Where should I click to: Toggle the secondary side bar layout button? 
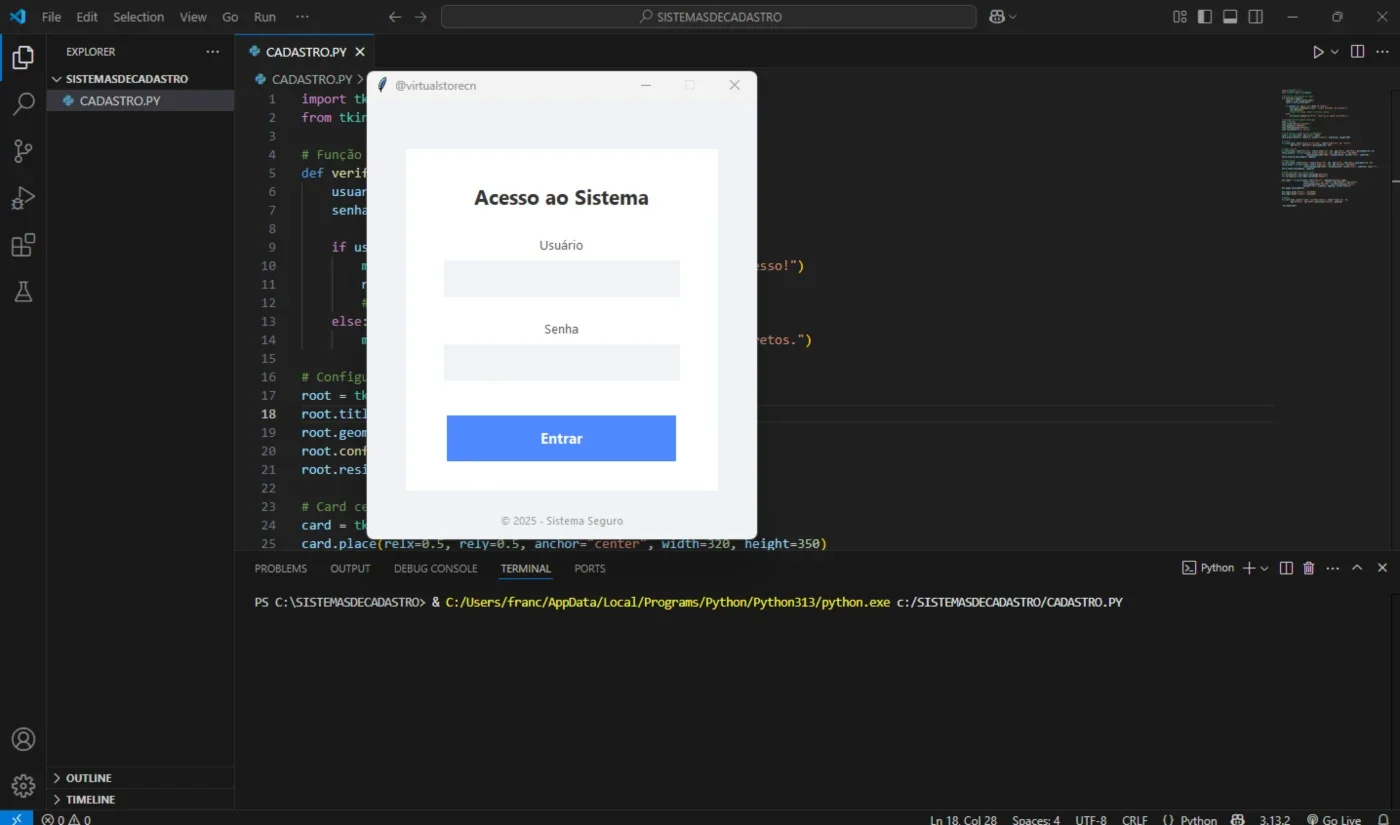1256,17
